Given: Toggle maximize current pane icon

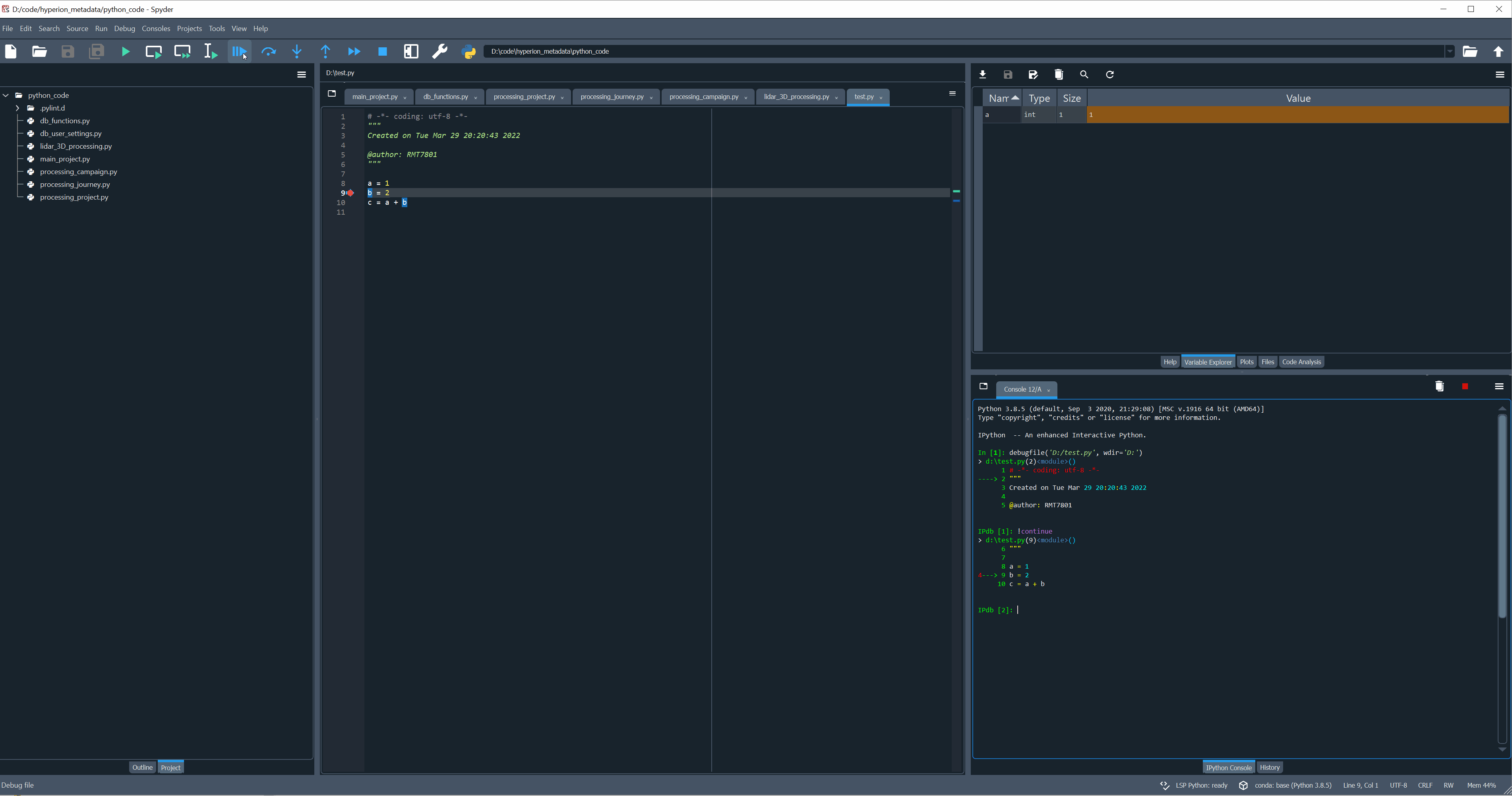Looking at the screenshot, I should 411,52.
